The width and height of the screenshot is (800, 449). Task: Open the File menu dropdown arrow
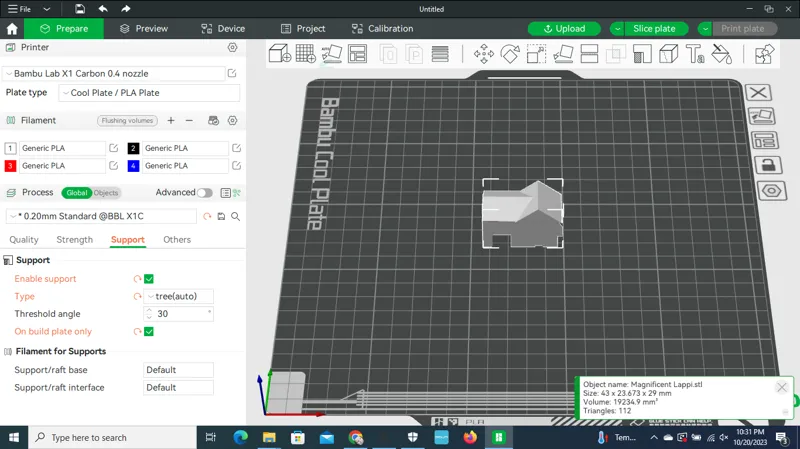[x=46, y=9]
